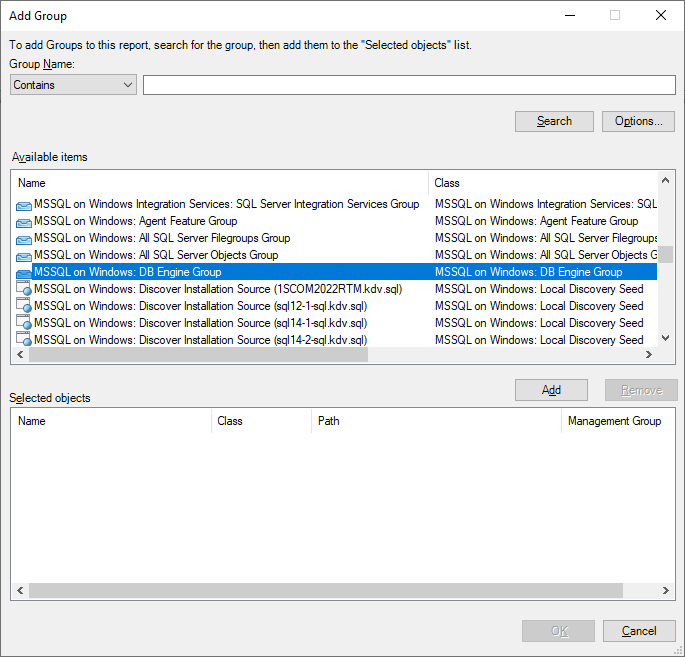Sort Available items by Class column header

[543, 183]
